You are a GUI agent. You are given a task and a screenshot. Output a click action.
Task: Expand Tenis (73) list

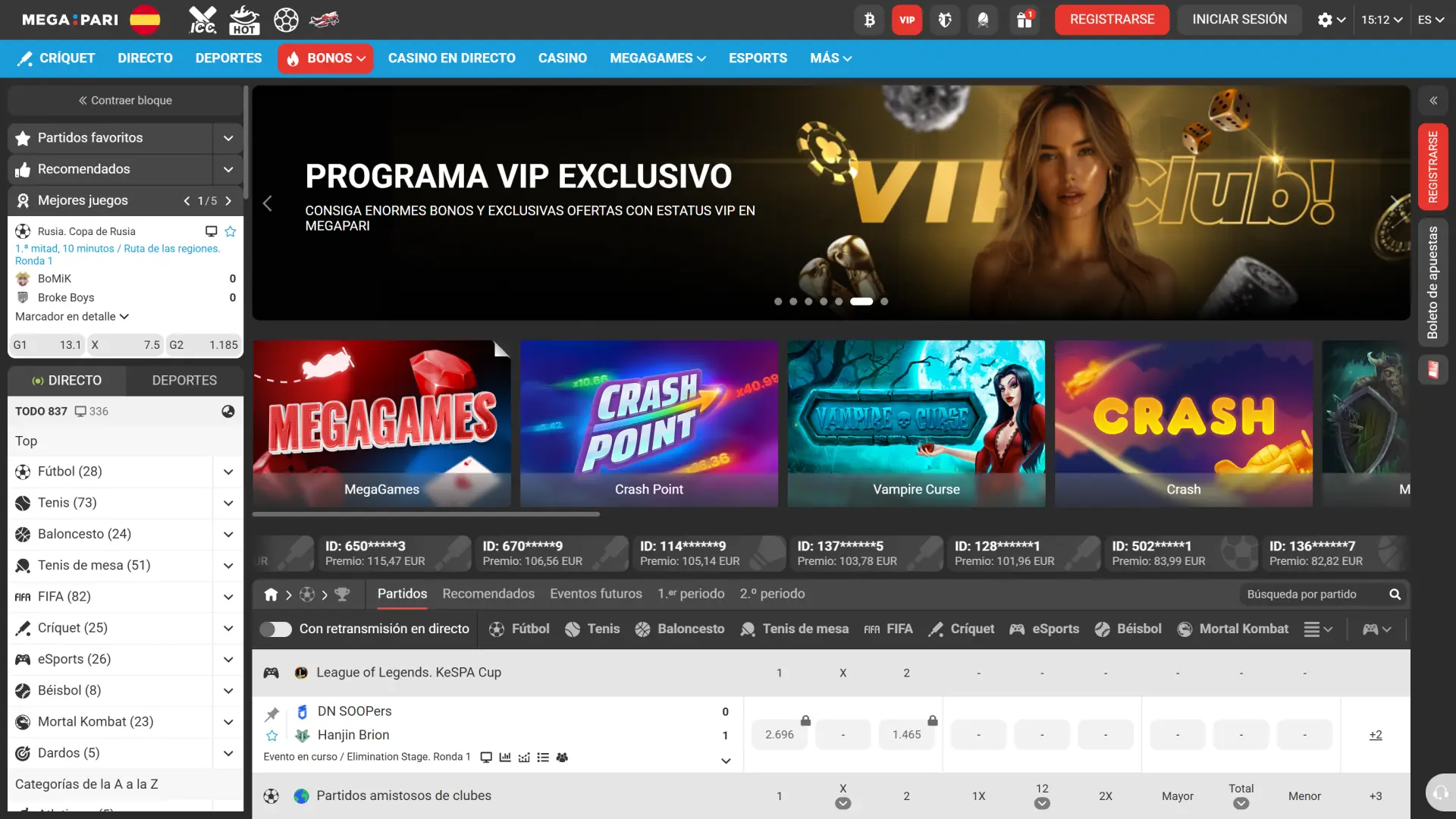pos(228,503)
